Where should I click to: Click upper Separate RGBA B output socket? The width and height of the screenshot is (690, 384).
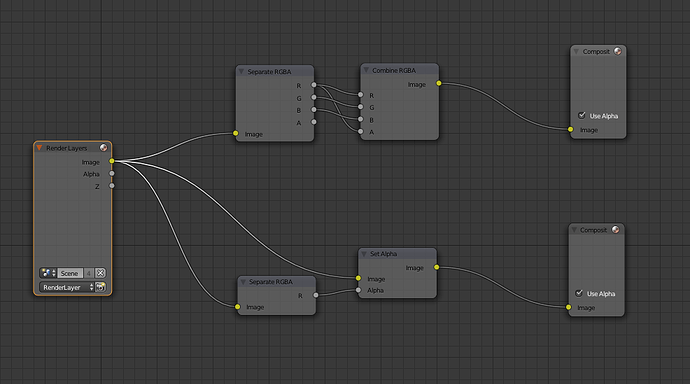pos(314,110)
